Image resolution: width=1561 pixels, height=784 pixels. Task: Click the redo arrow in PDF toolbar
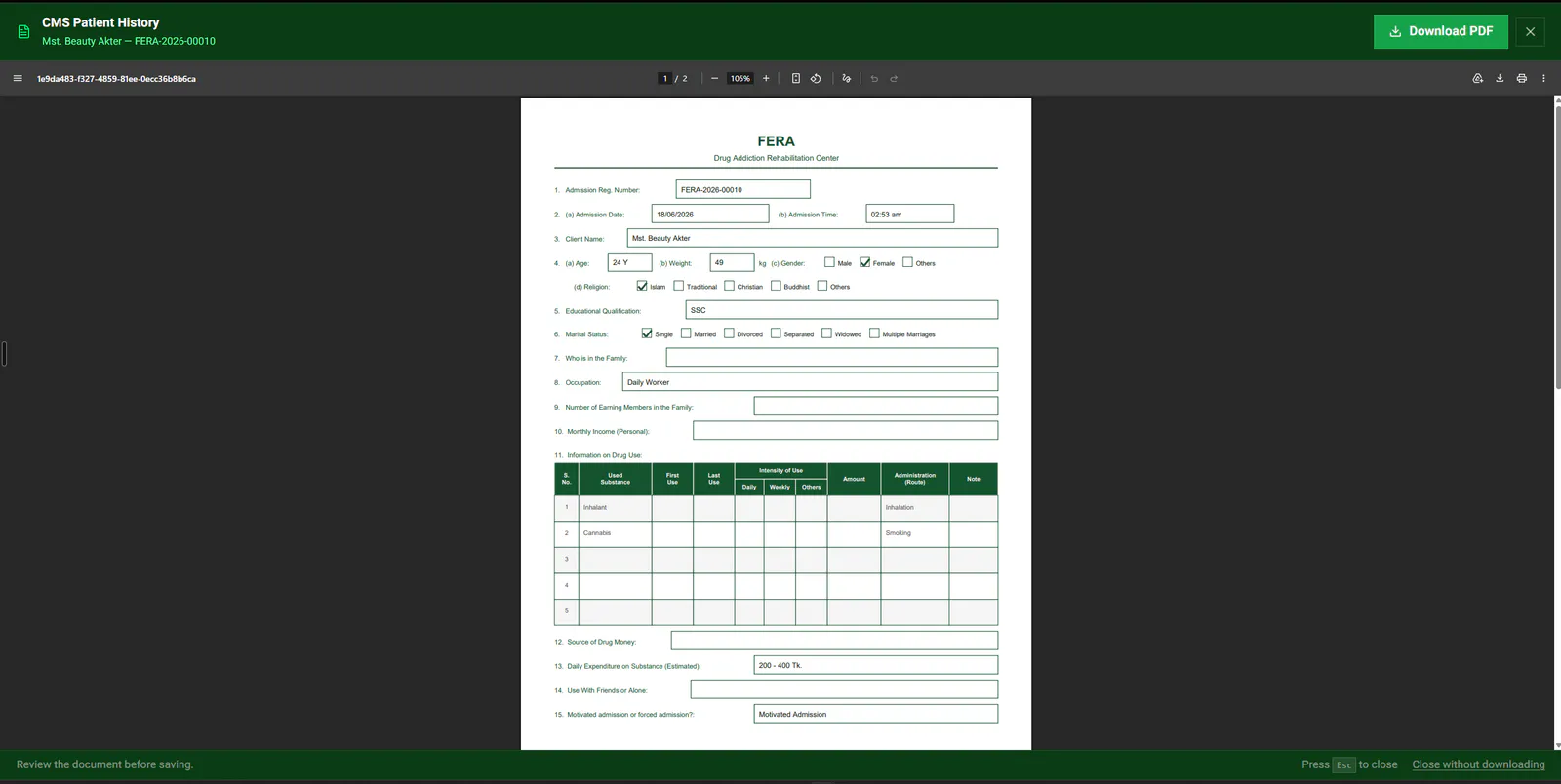[894, 78]
